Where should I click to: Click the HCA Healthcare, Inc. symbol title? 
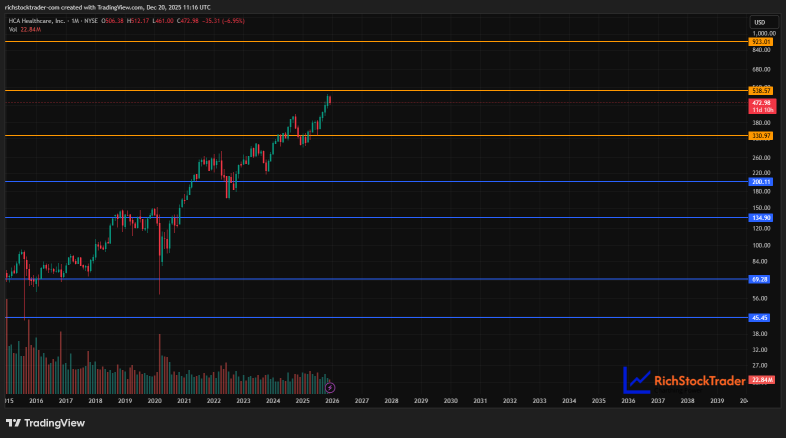click(x=37, y=21)
